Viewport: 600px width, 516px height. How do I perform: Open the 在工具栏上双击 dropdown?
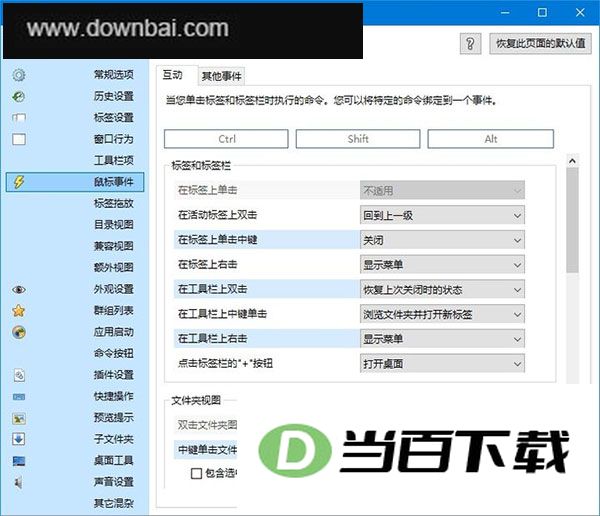pyautogui.click(x=442, y=289)
